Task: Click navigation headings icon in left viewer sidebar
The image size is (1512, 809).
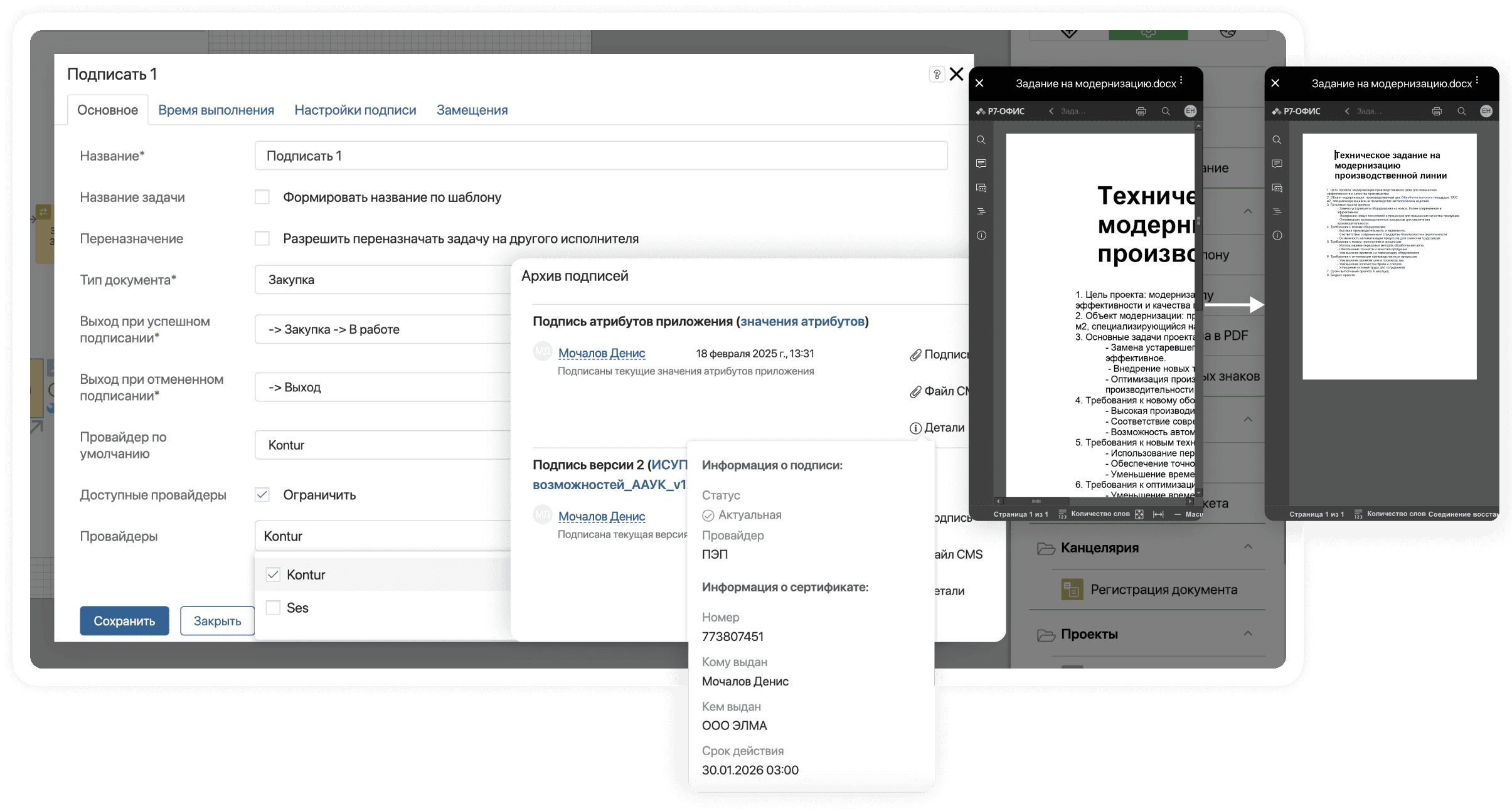Action: click(981, 212)
